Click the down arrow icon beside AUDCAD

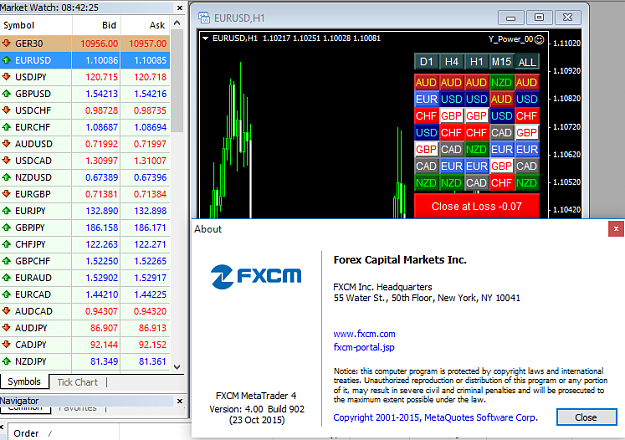[6, 311]
